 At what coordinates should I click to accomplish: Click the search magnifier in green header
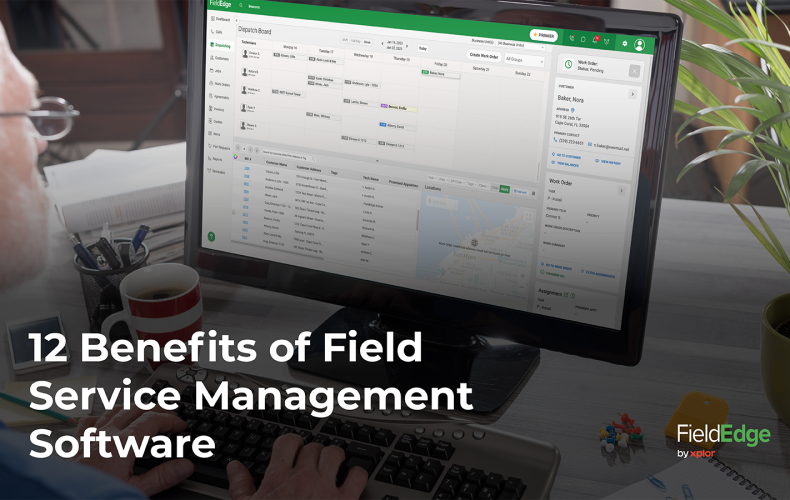point(241,5)
